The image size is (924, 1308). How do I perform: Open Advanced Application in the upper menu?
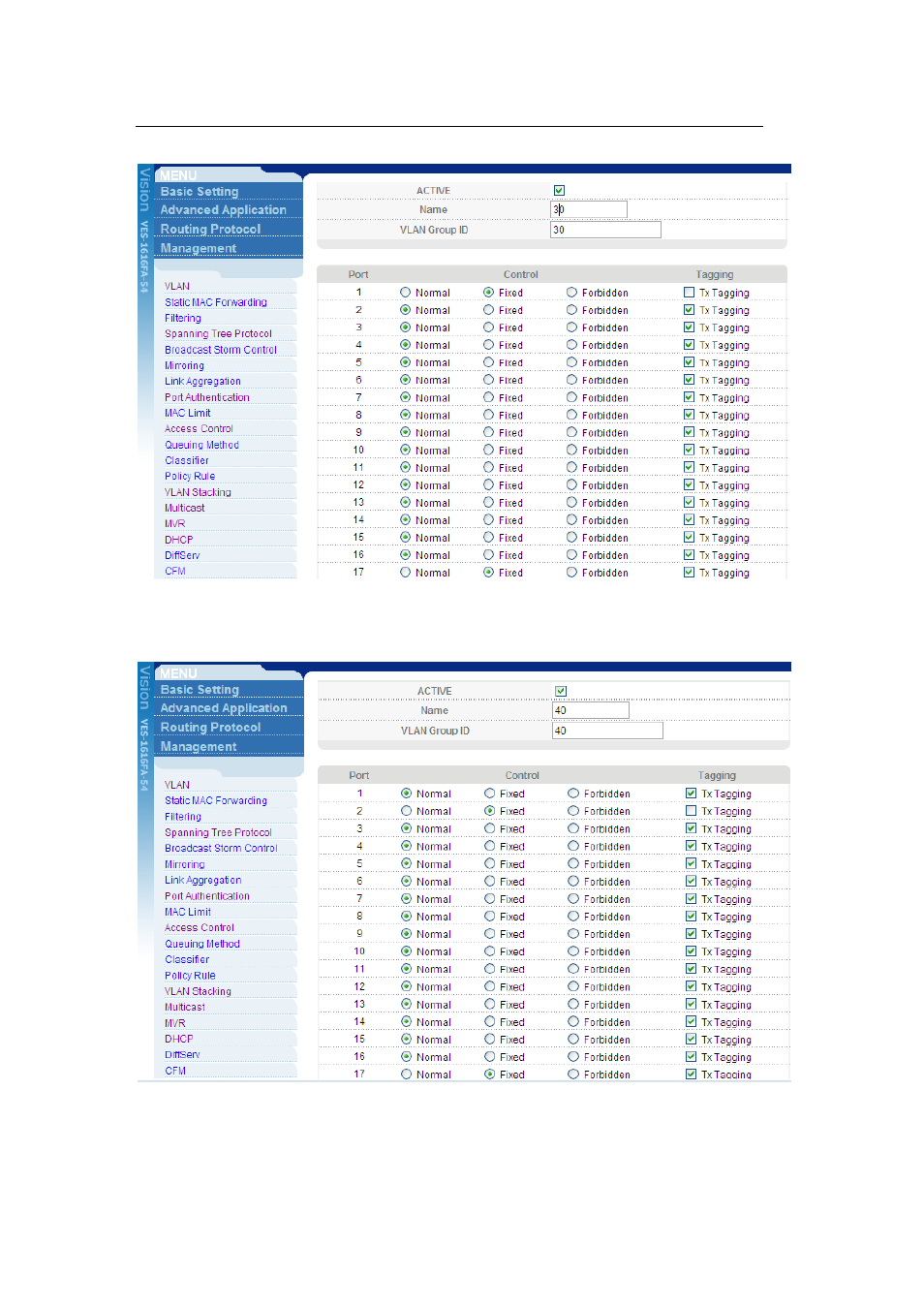pos(223,210)
